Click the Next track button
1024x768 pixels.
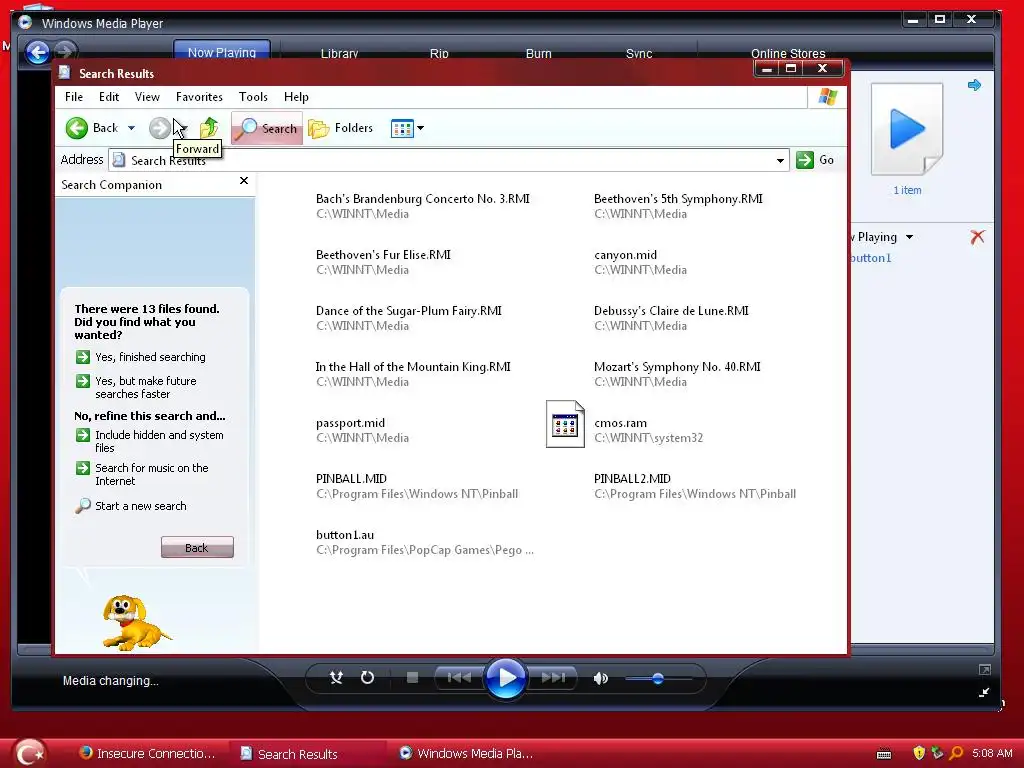[x=552, y=678]
